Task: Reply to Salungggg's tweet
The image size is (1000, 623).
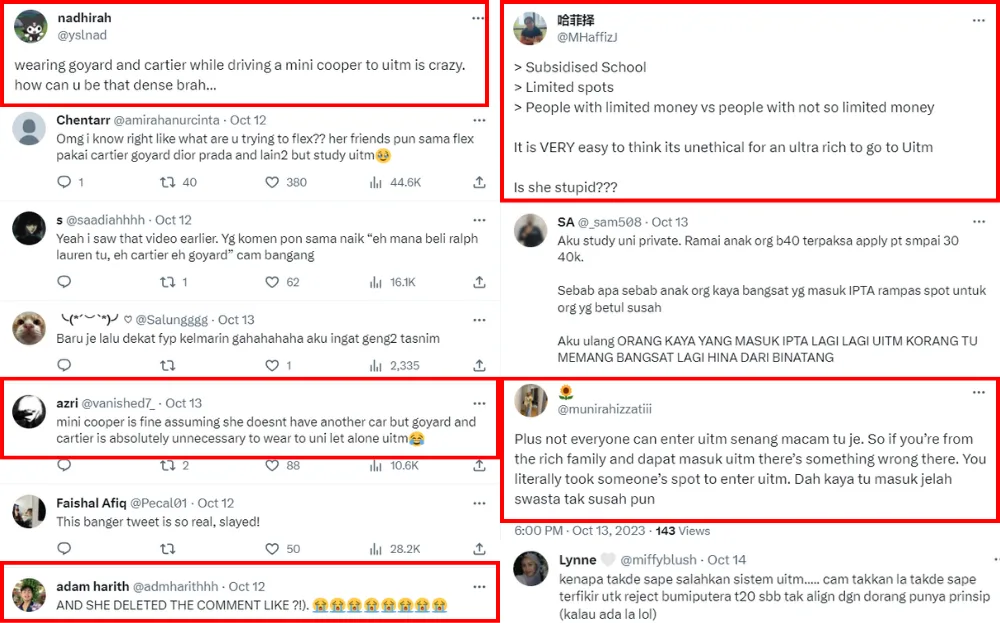Action: 64,366
